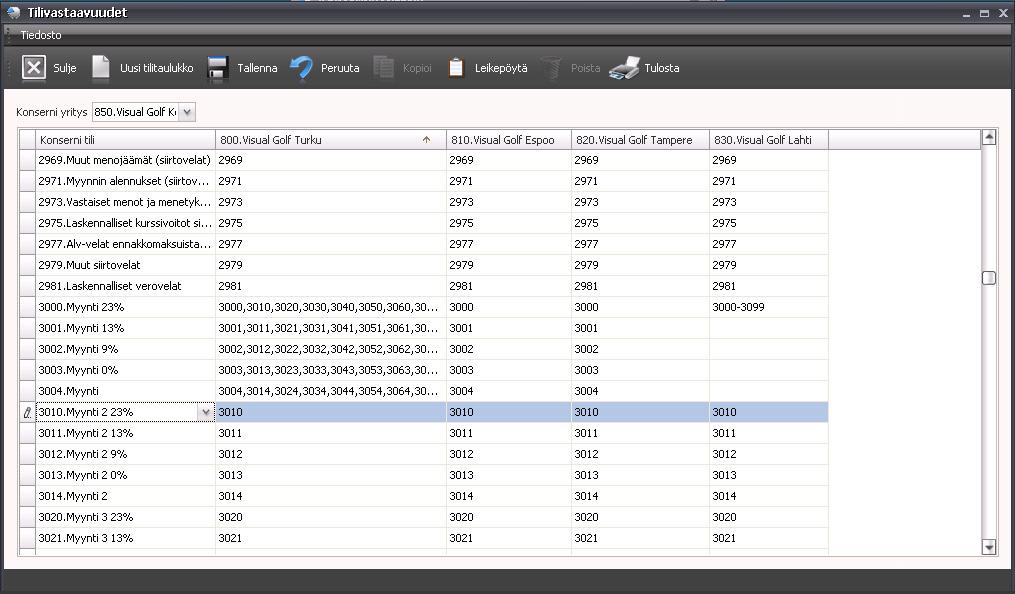The height and width of the screenshot is (594, 1015).
Task: Click the Tulosta printer icon
Action: 625,68
